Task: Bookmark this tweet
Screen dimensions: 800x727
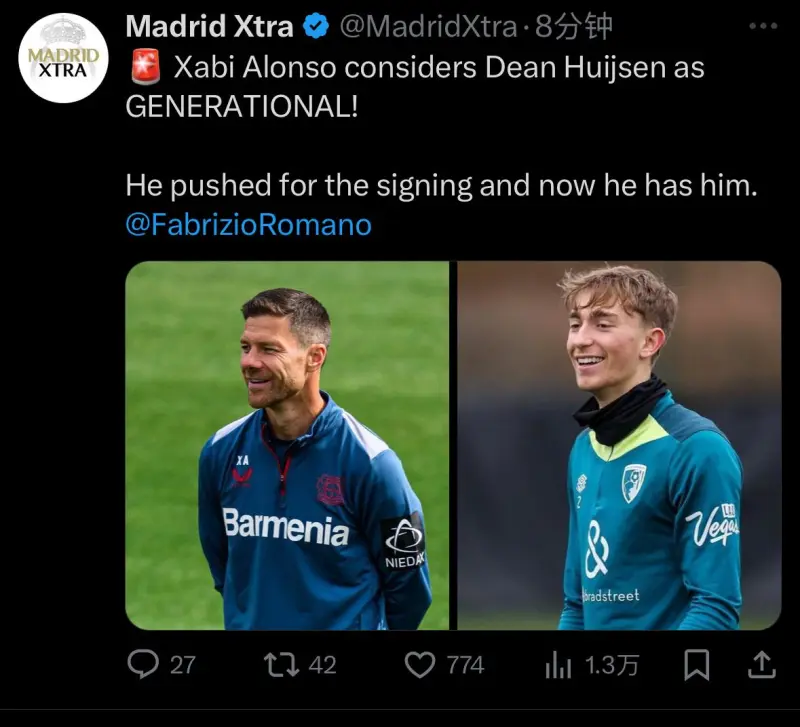Action: [696, 665]
